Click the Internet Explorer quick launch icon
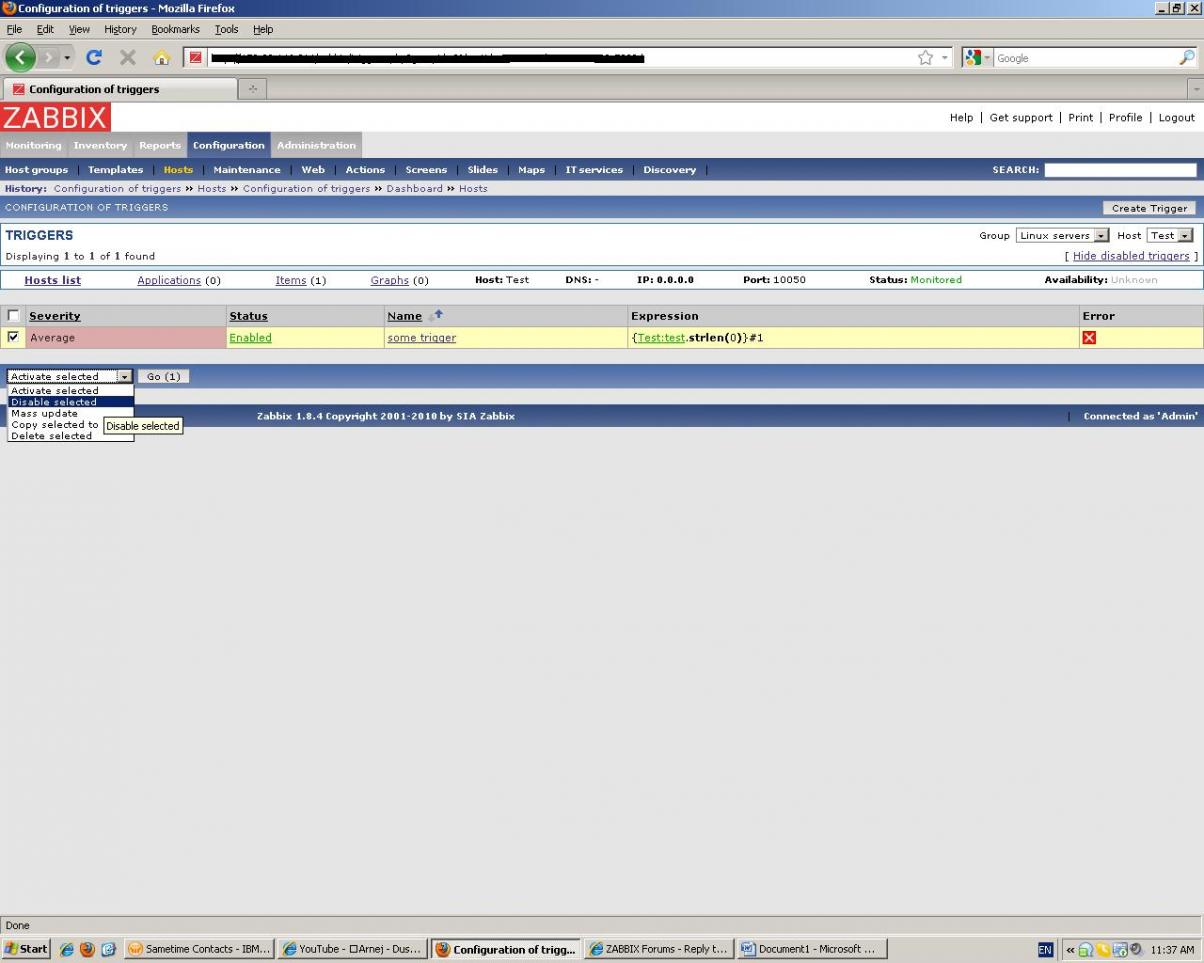 click(x=66, y=949)
